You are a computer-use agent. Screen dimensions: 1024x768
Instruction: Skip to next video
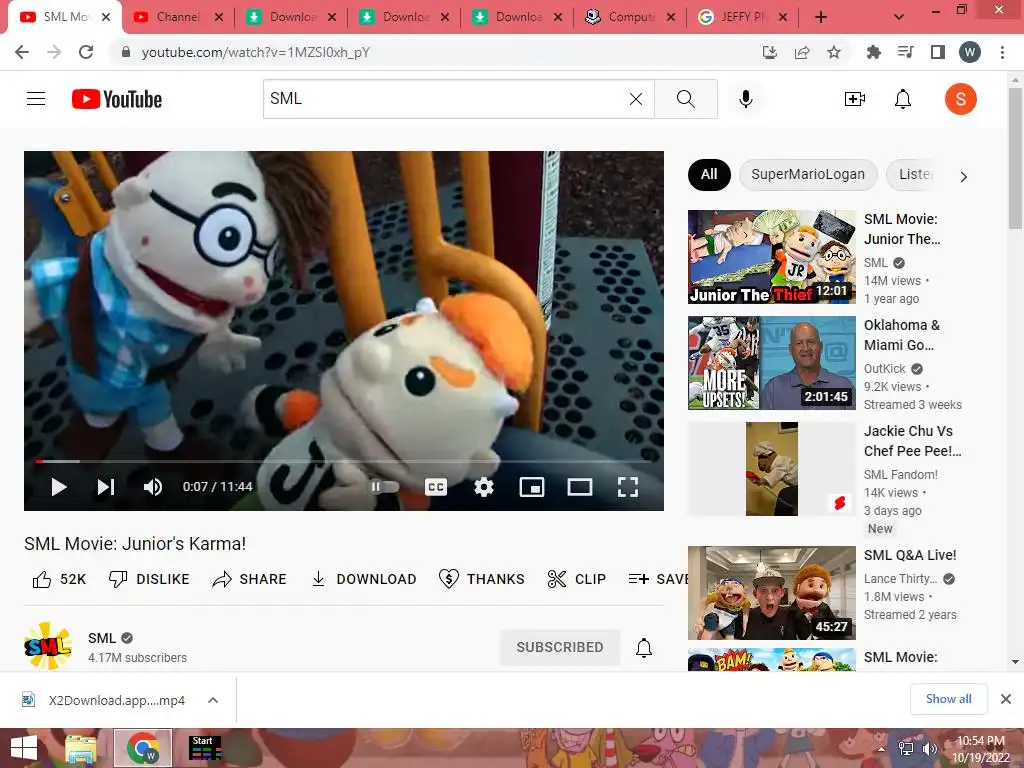tap(106, 487)
